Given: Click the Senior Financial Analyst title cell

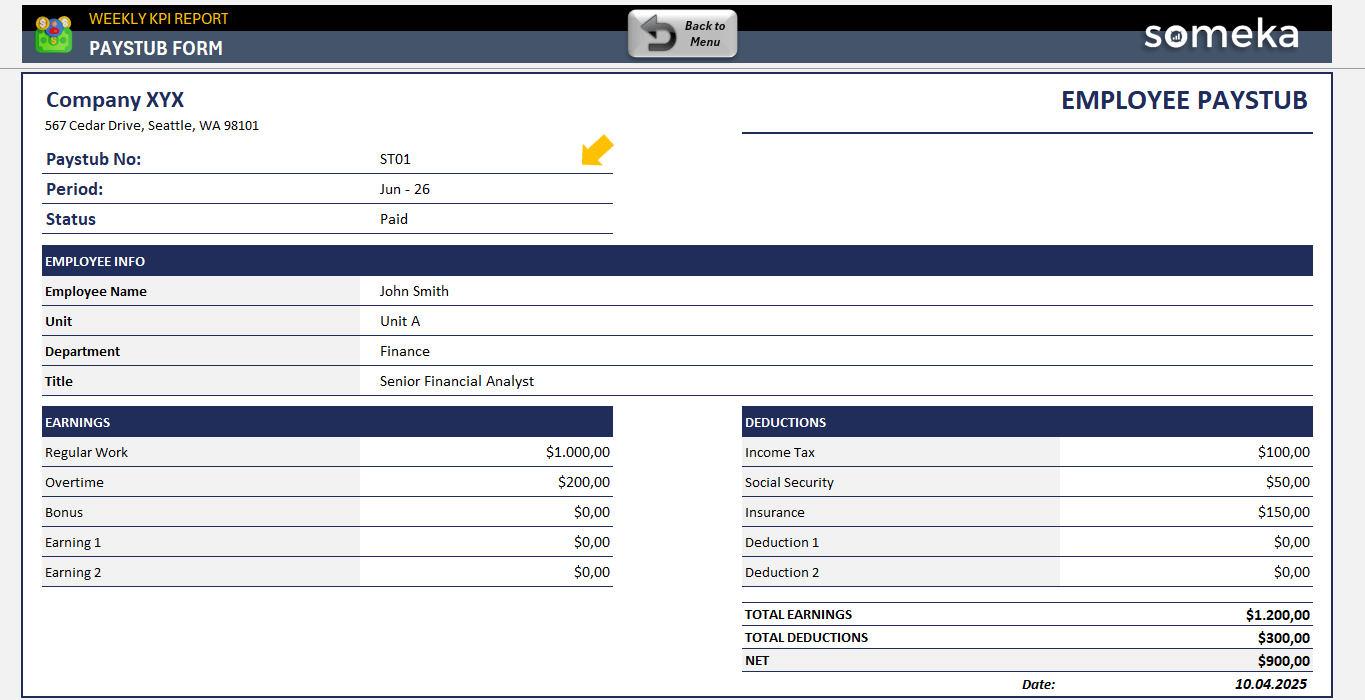Looking at the screenshot, I should tap(457, 381).
